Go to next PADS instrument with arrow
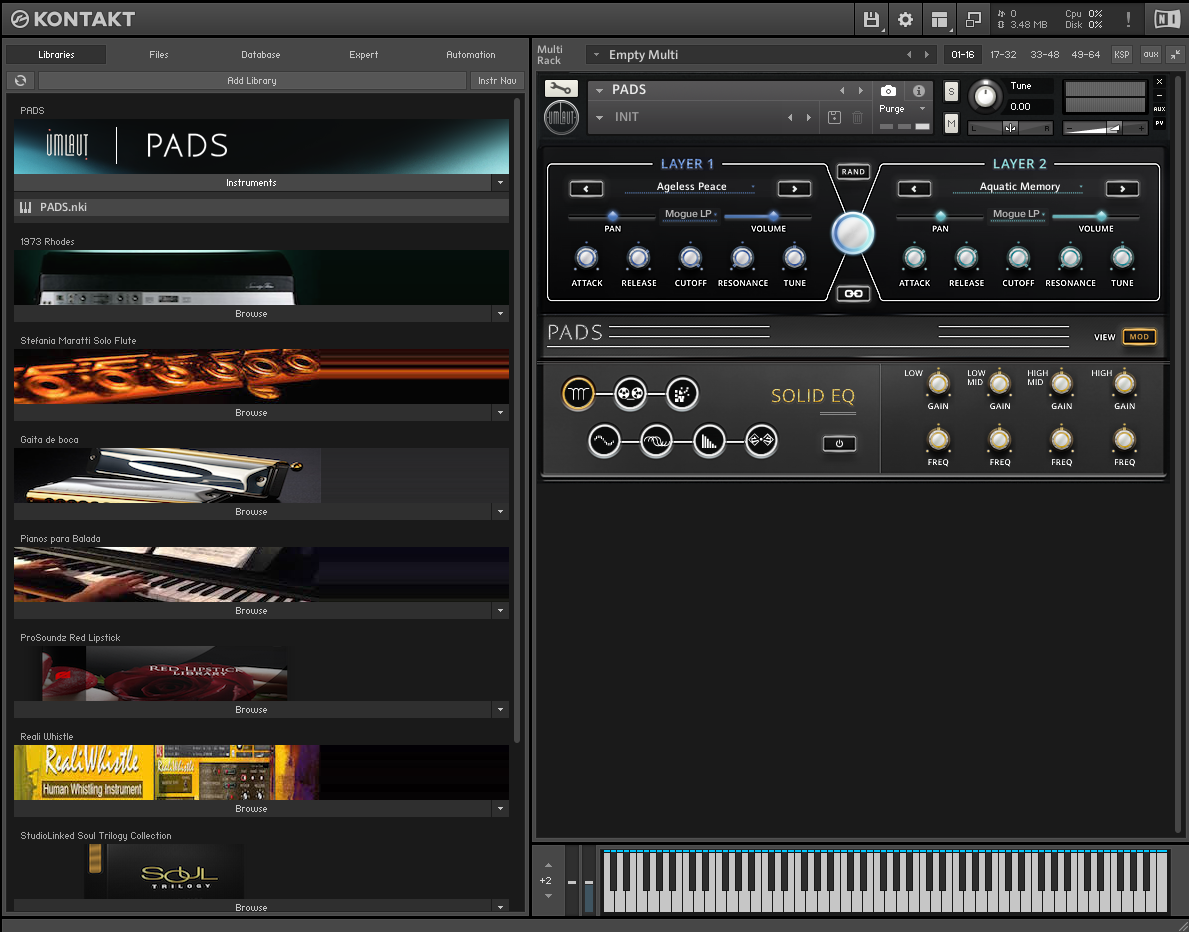Screen dimensions: 1189x932 point(861,90)
